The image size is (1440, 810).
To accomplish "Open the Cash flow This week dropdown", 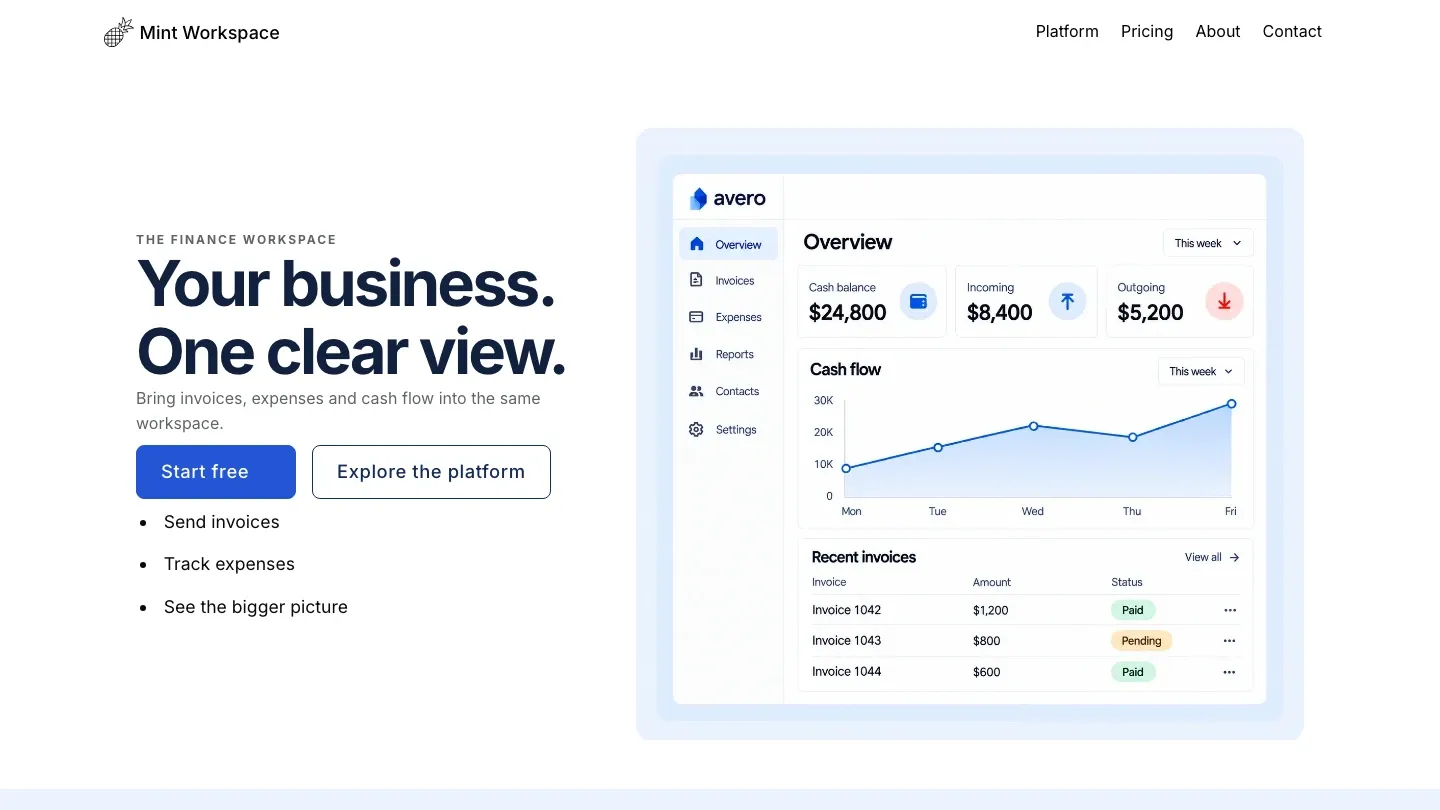I will [x=1201, y=371].
